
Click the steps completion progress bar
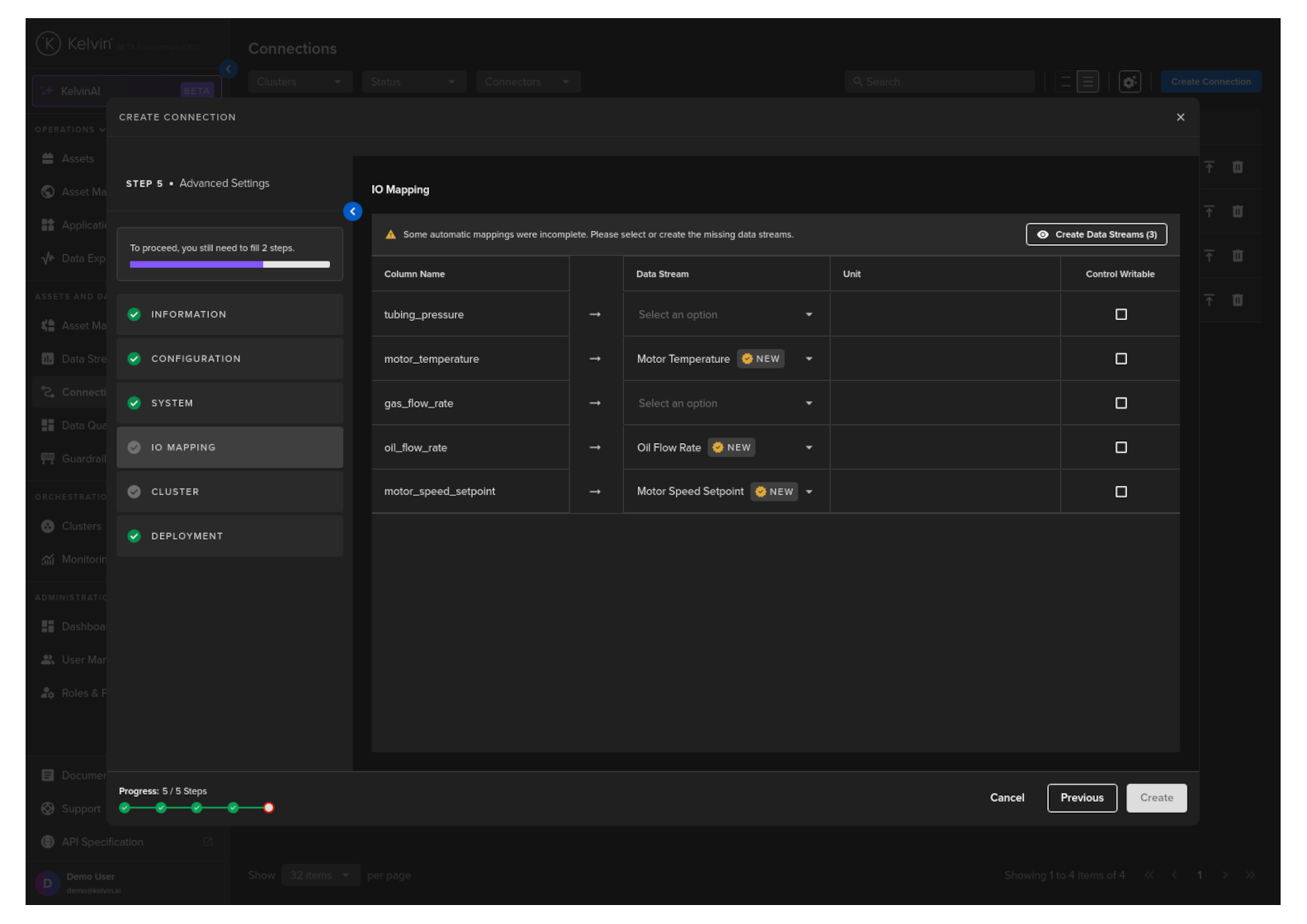229,265
